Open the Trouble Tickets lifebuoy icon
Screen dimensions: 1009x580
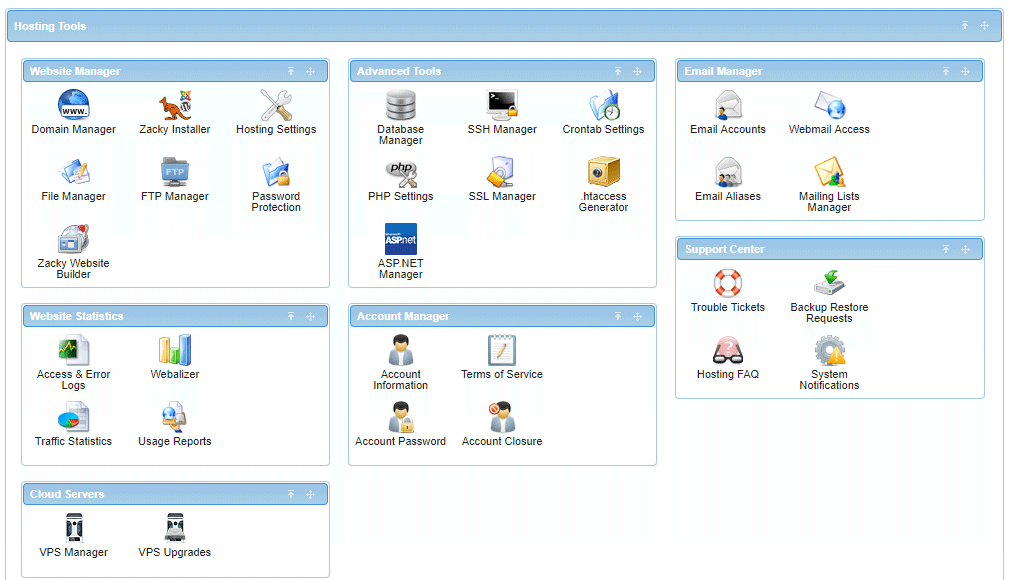728,283
